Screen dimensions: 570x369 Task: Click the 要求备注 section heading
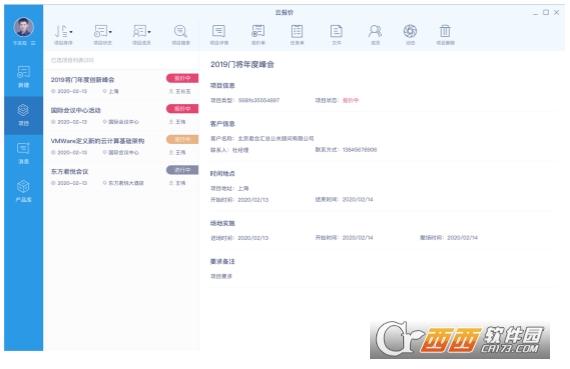pyautogui.click(x=222, y=261)
